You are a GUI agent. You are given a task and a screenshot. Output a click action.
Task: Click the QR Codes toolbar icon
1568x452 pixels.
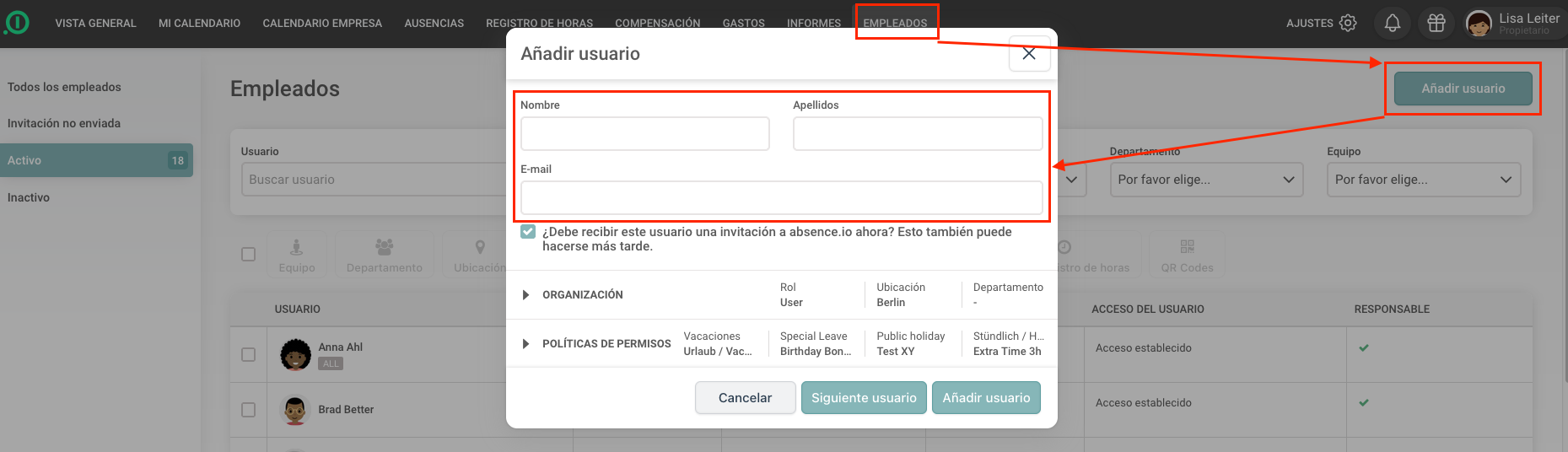coord(1187,256)
